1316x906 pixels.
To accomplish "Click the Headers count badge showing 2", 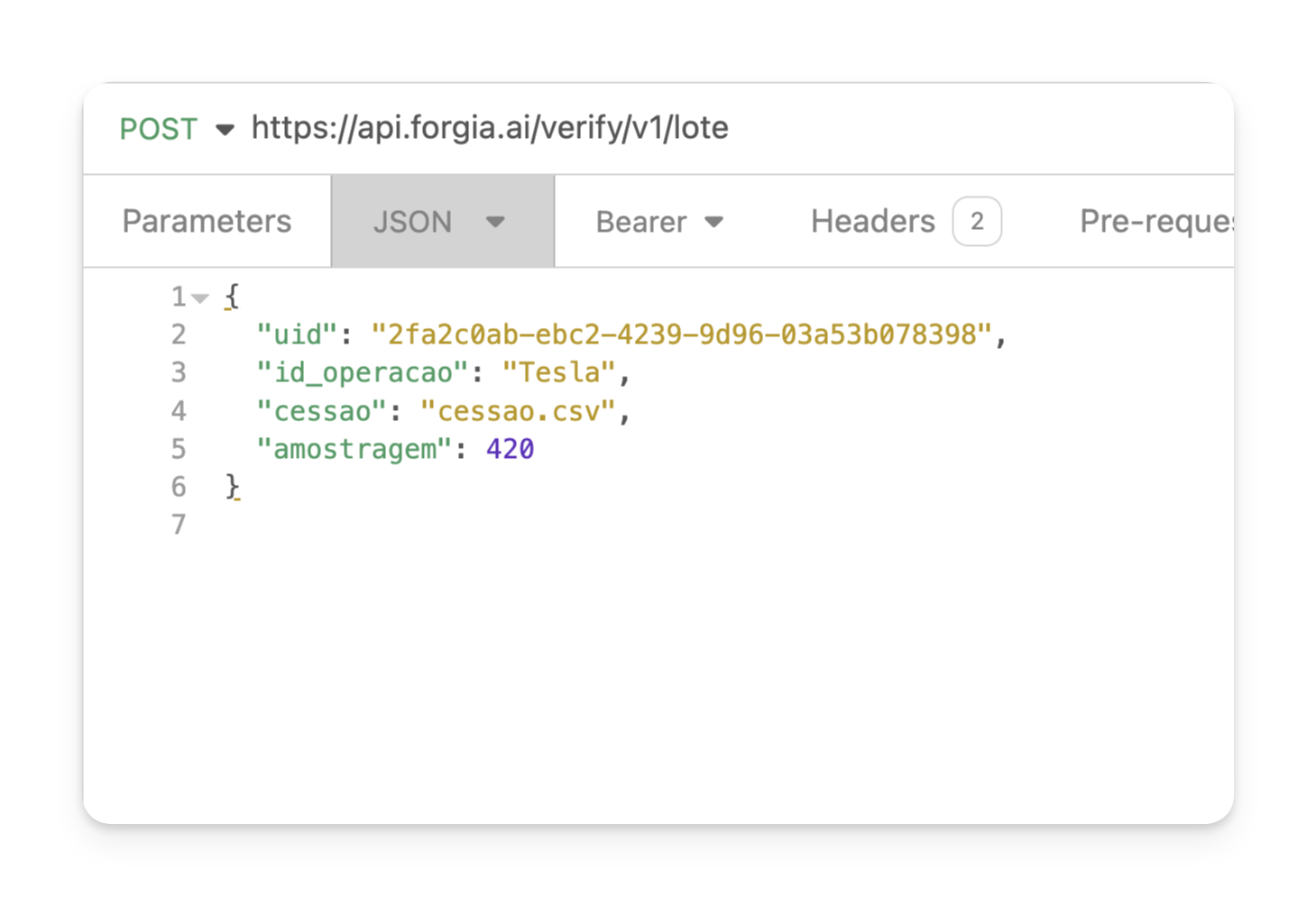I will [977, 222].
